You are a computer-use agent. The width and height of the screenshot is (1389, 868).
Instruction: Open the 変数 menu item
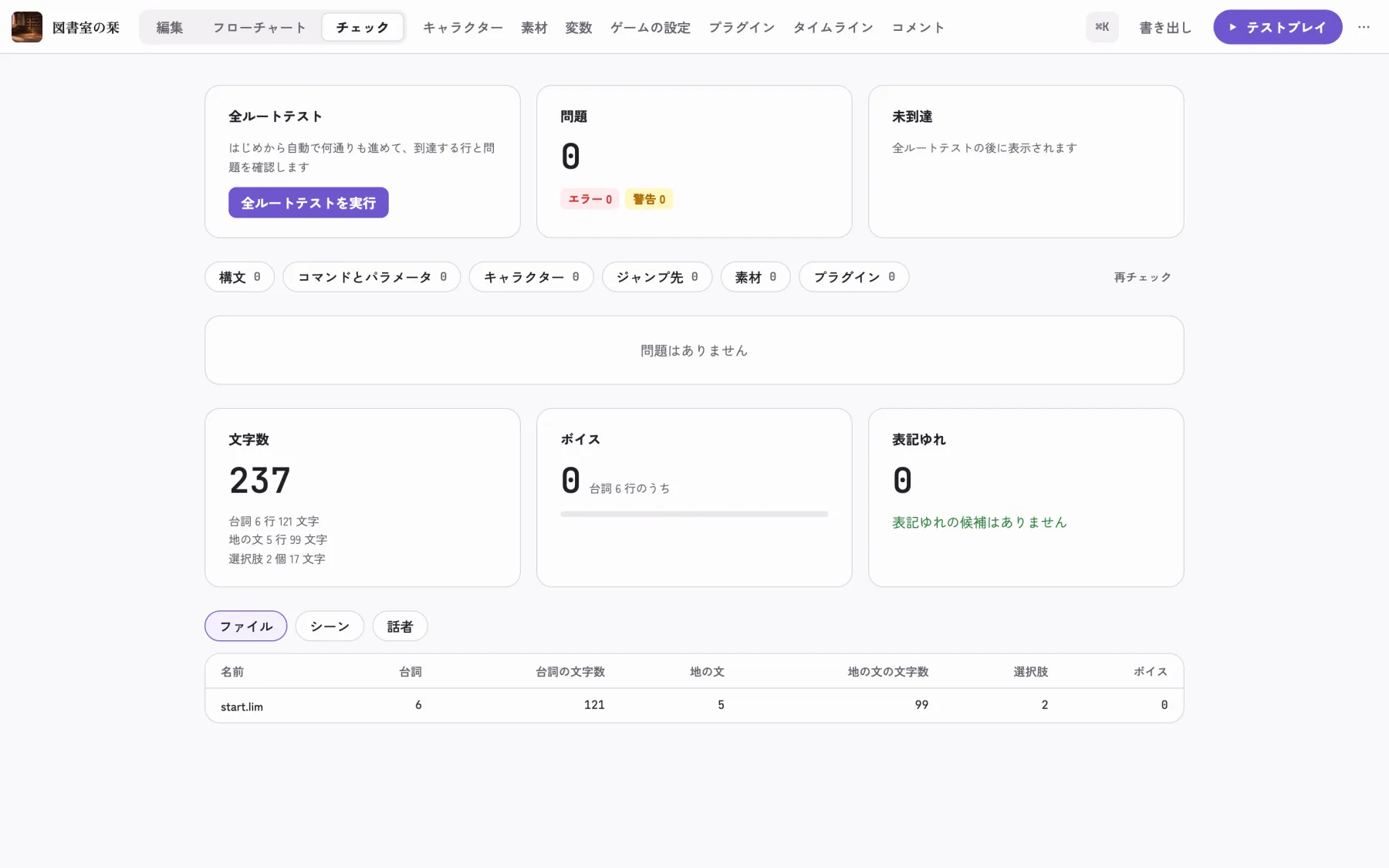click(578, 28)
